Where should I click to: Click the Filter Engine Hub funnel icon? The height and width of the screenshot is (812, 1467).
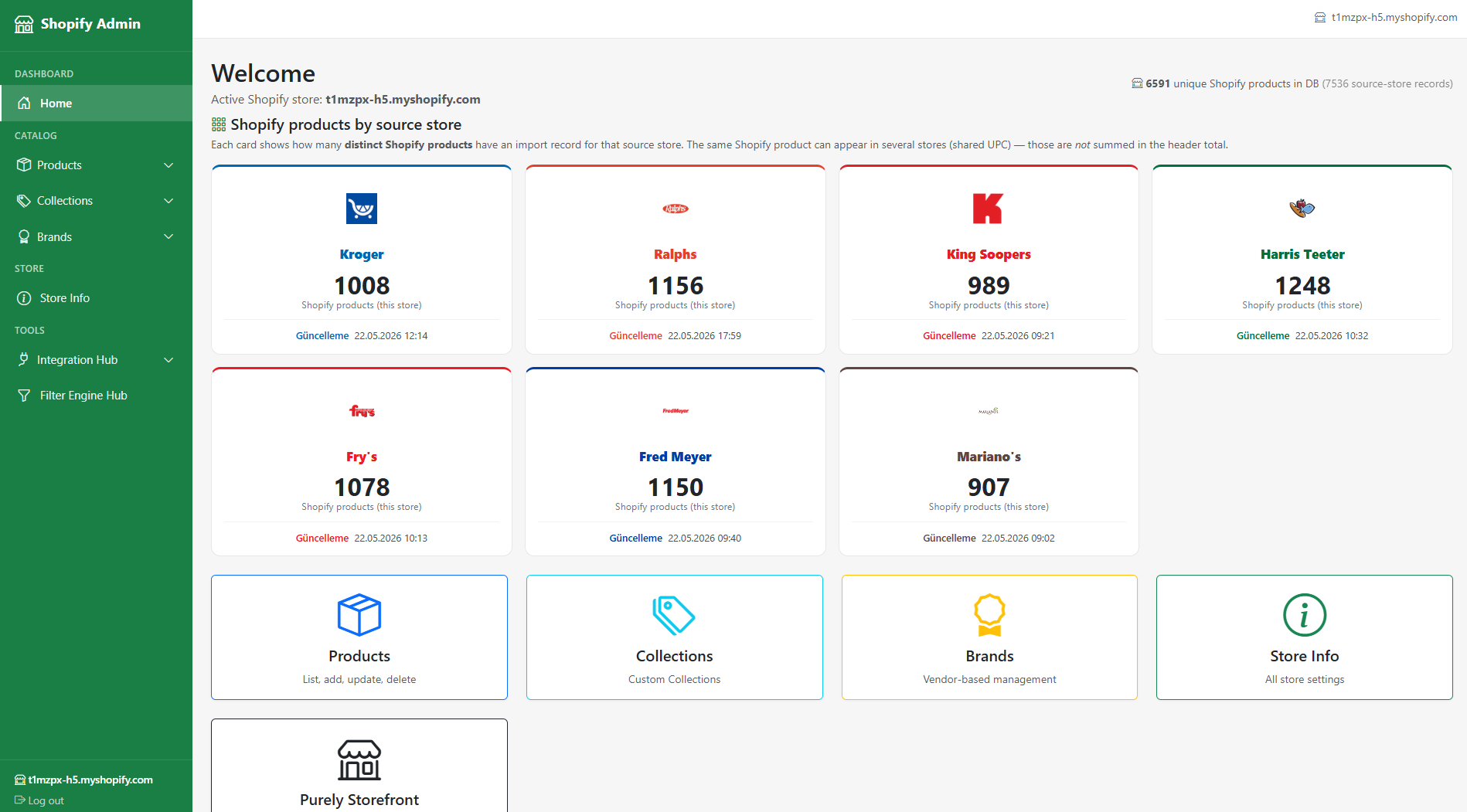point(24,396)
